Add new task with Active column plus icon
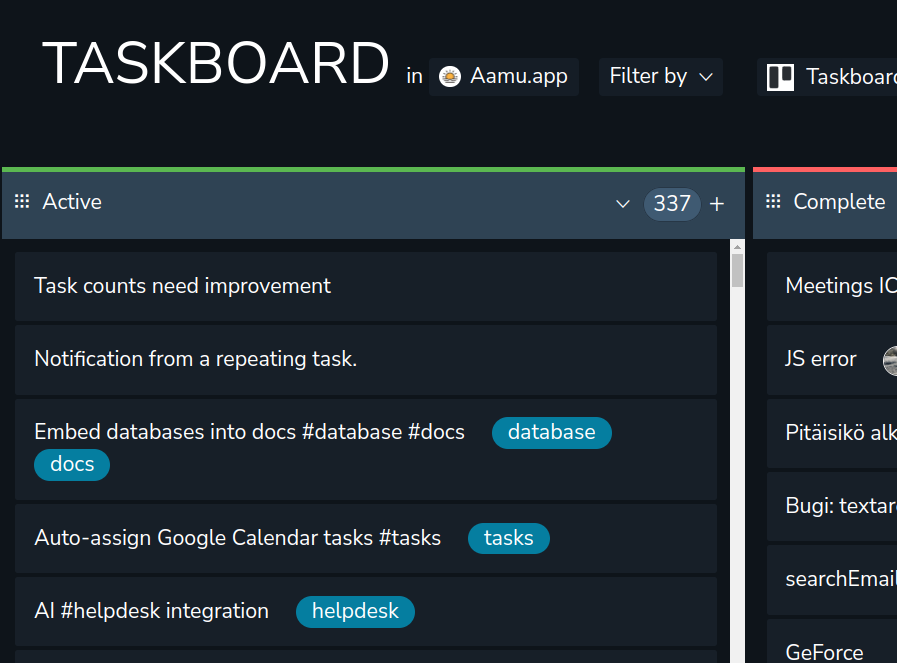The height and width of the screenshot is (663, 897). 717,204
